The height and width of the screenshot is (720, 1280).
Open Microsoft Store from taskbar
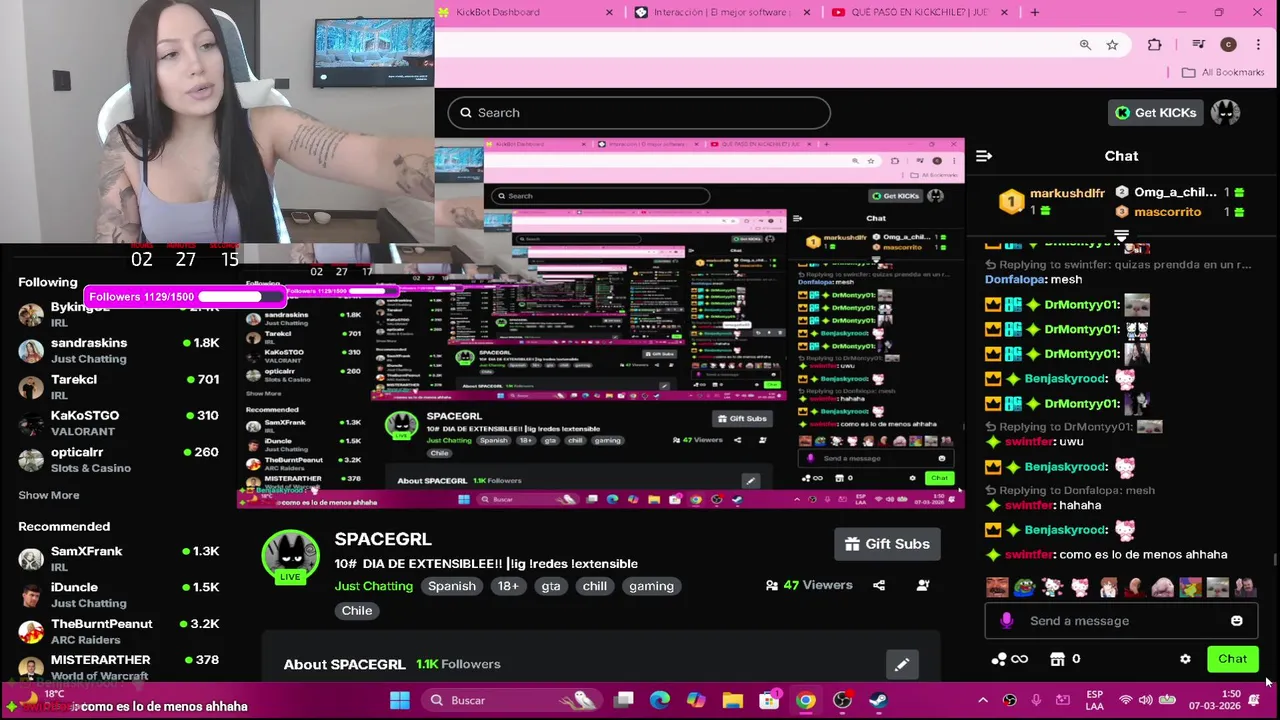(x=769, y=700)
